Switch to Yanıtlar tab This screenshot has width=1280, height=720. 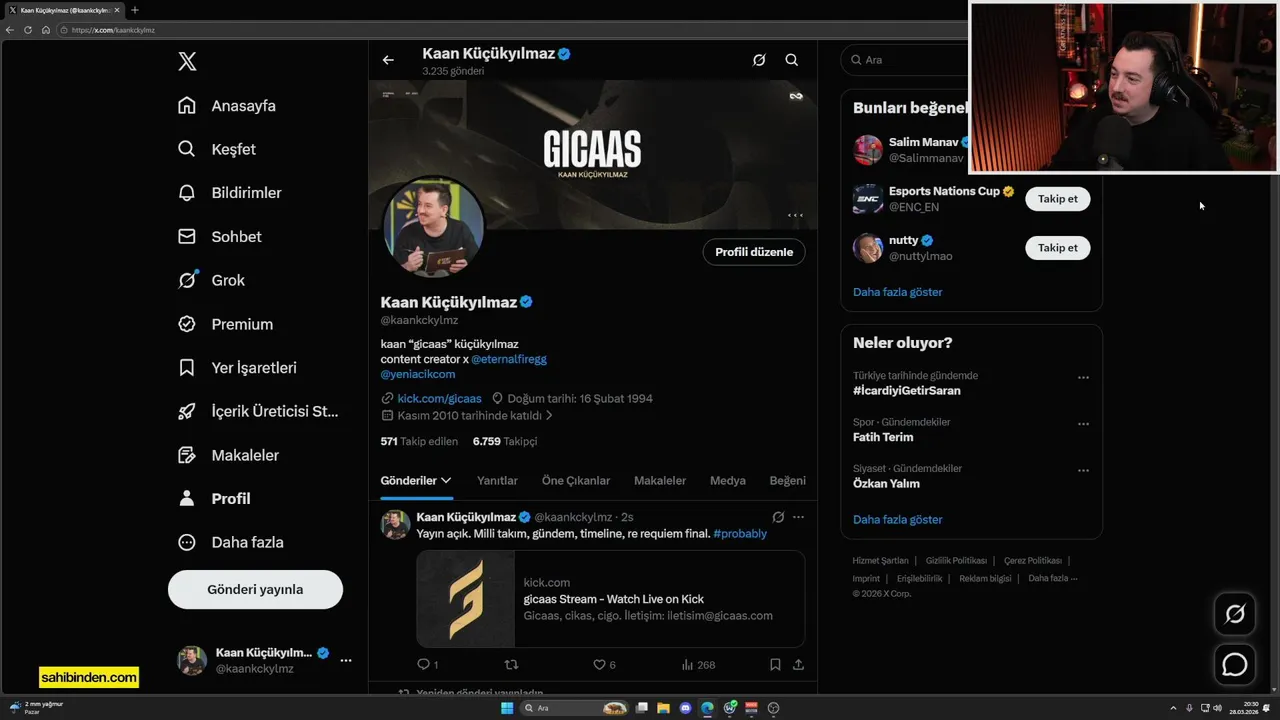pyautogui.click(x=497, y=481)
